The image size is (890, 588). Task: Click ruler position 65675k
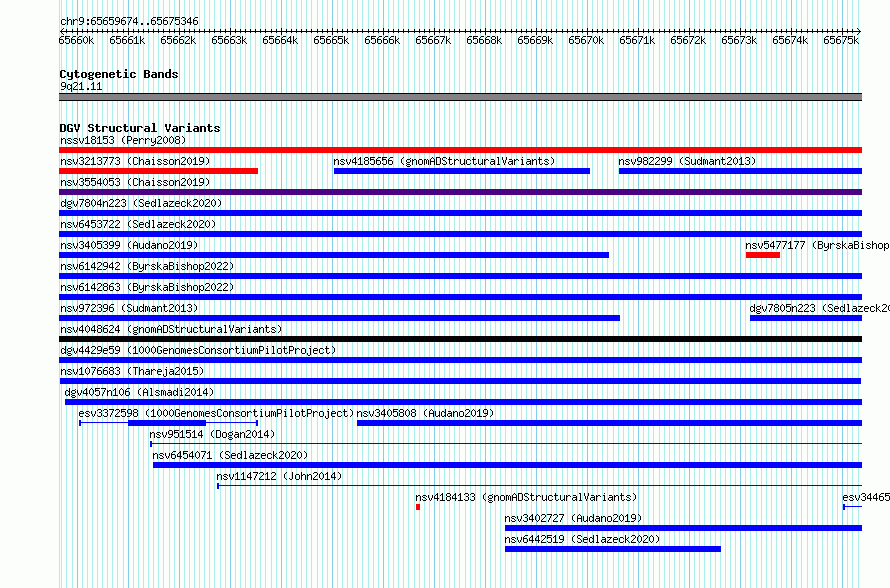(x=841, y=40)
